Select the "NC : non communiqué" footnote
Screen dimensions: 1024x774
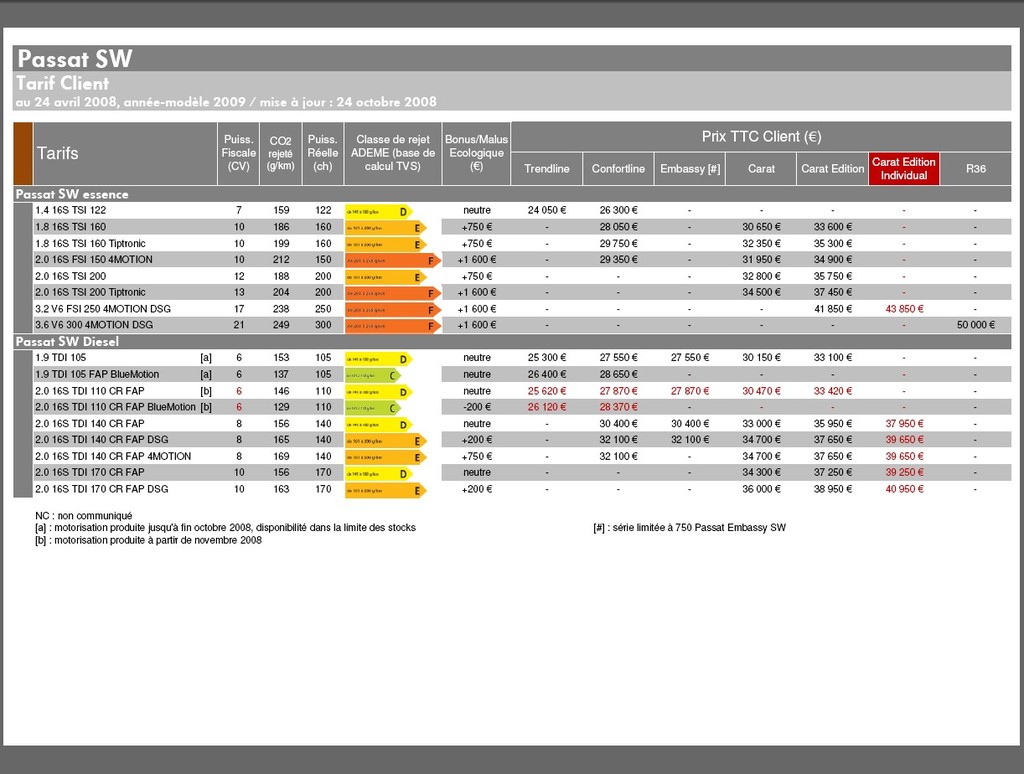point(84,516)
